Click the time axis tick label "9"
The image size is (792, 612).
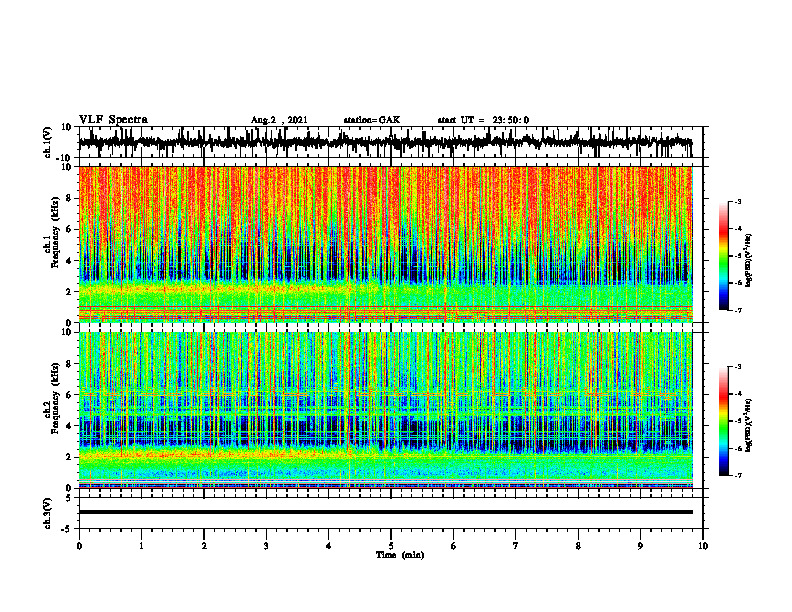640,546
